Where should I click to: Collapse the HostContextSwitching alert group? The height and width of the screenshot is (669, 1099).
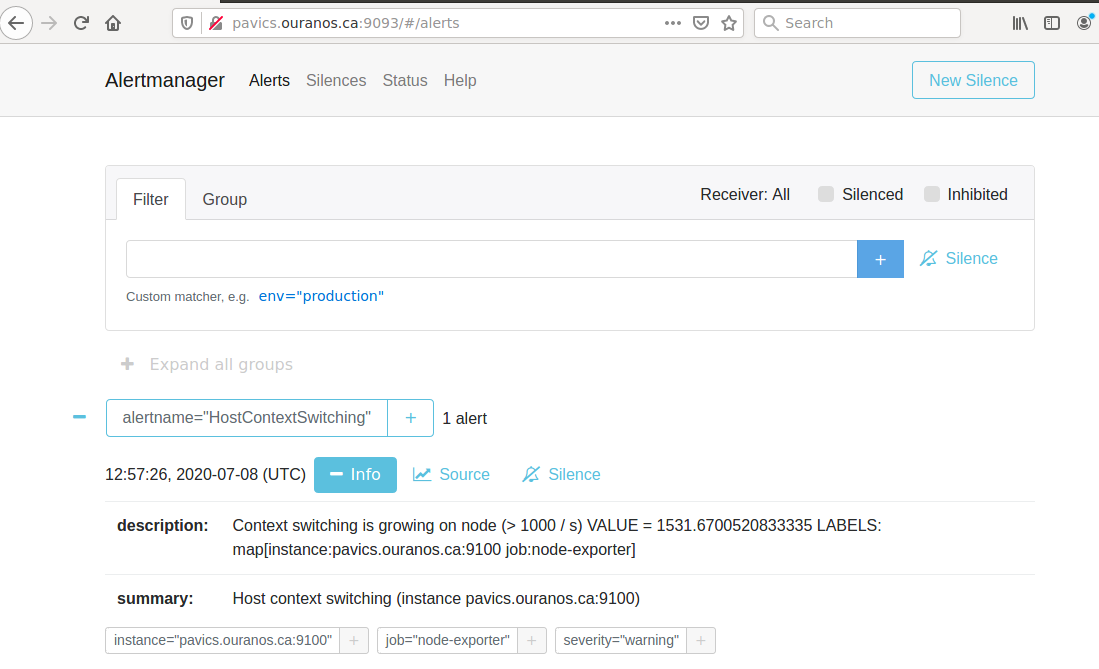coord(78,417)
